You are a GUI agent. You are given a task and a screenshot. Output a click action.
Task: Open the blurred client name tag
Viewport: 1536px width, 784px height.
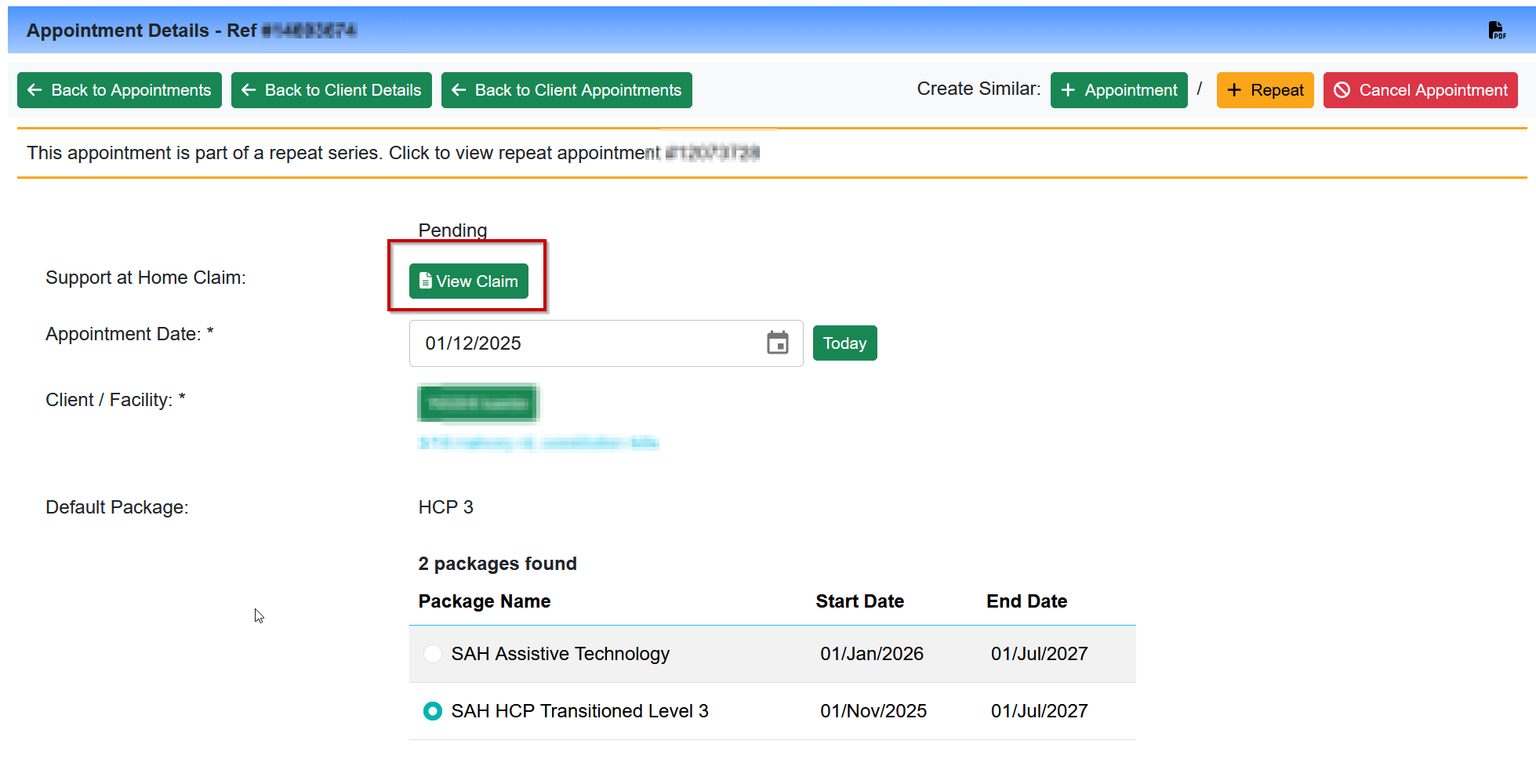click(x=478, y=404)
